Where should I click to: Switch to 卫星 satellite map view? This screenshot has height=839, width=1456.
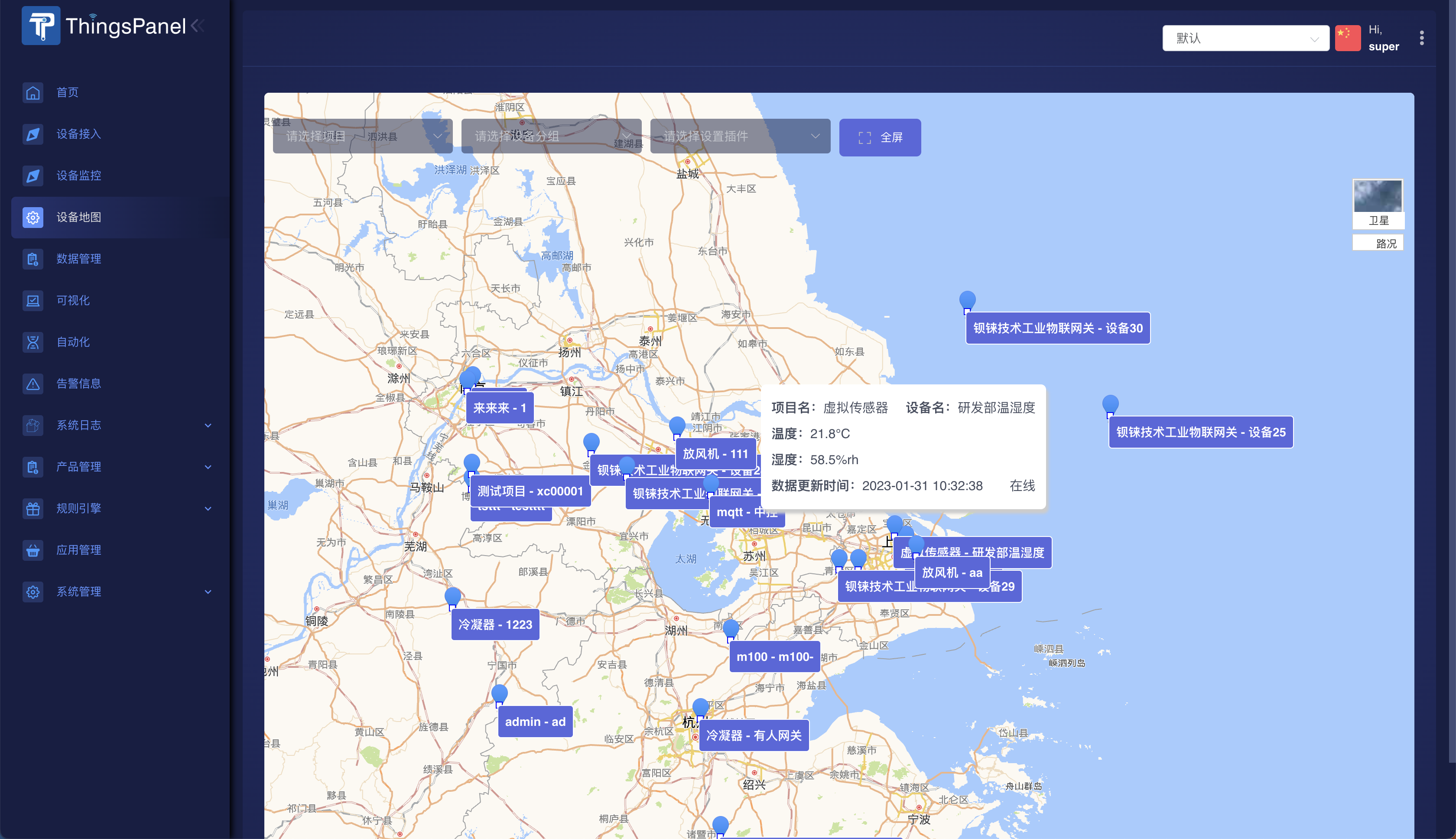1378,203
